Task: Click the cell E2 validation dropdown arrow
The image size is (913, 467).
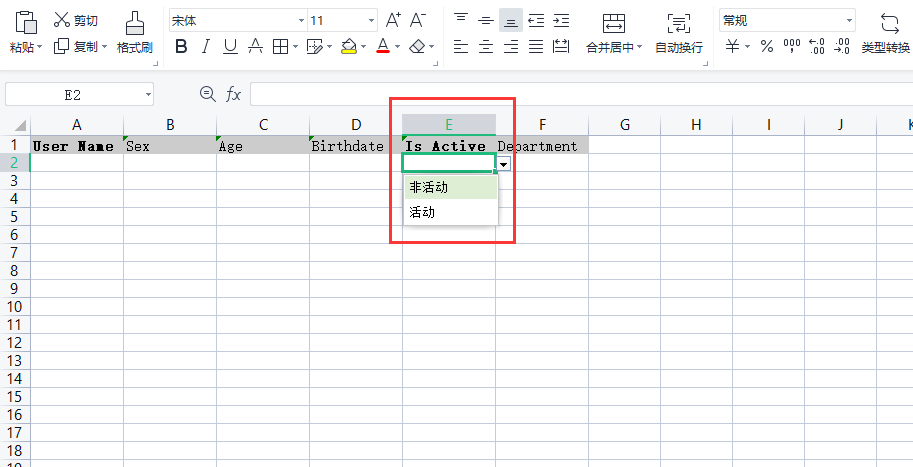Action: [x=504, y=165]
